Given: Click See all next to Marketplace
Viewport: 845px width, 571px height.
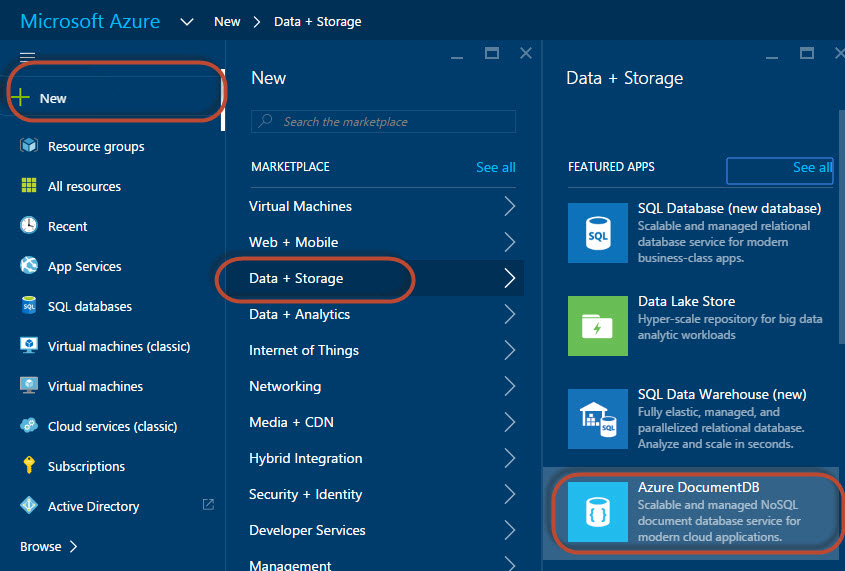Looking at the screenshot, I should click(495, 167).
